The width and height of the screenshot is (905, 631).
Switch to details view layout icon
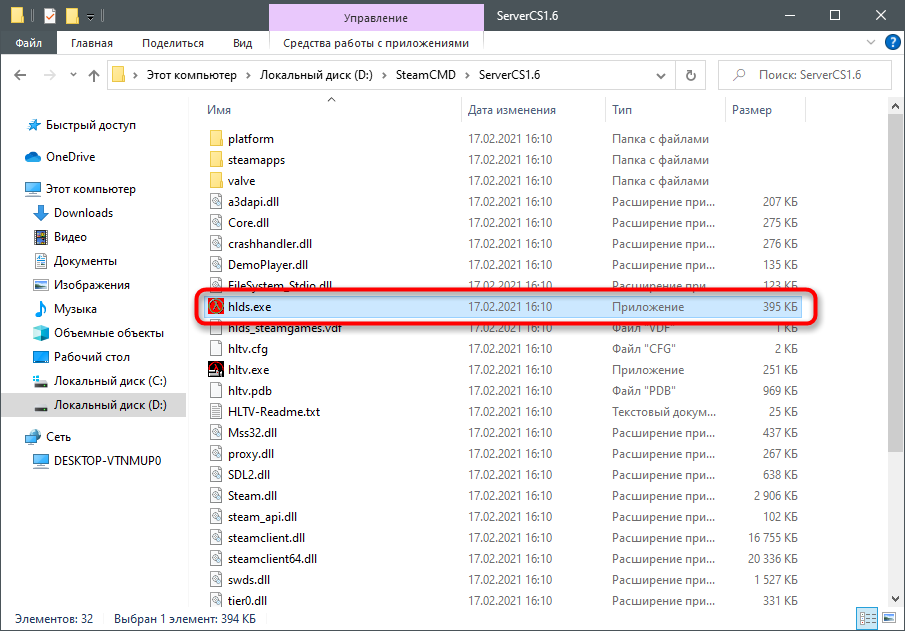tap(867, 619)
